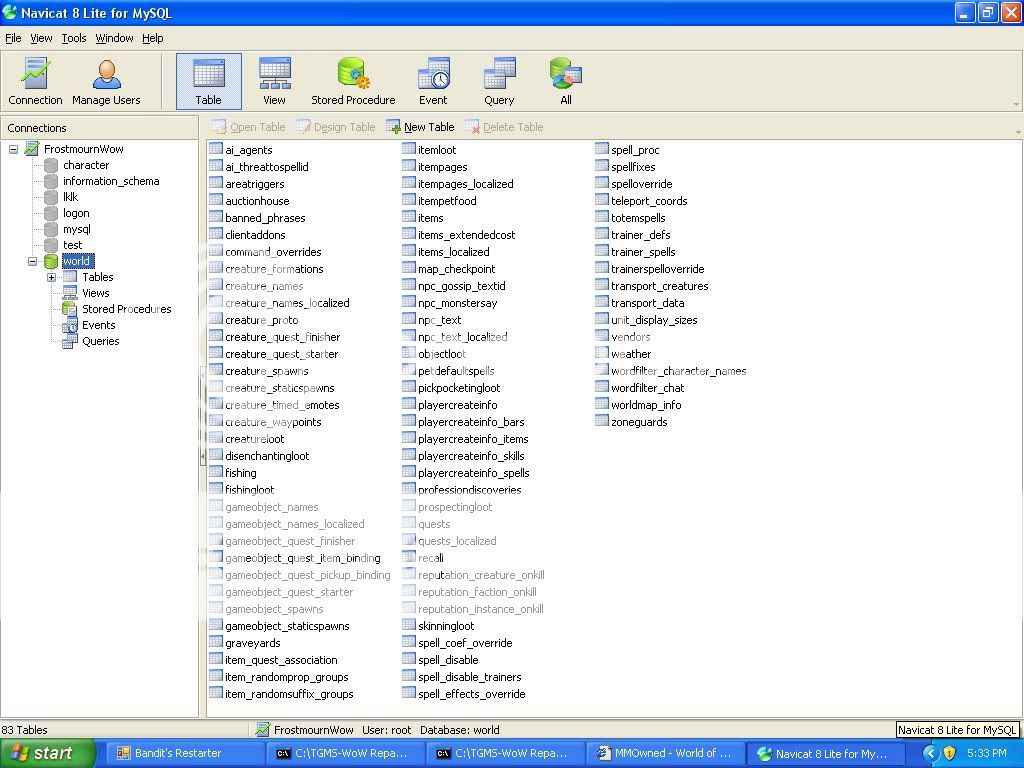Expand the Tables tree node
The height and width of the screenshot is (768, 1024).
[x=51, y=278]
